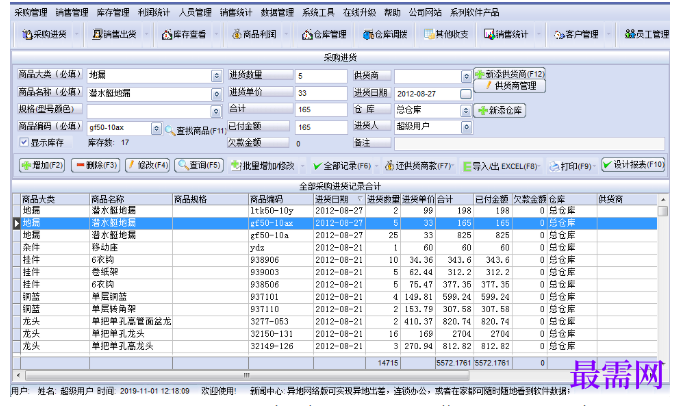Click 进货数量 input field
Screen dimensions: 682x406
(321, 76)
